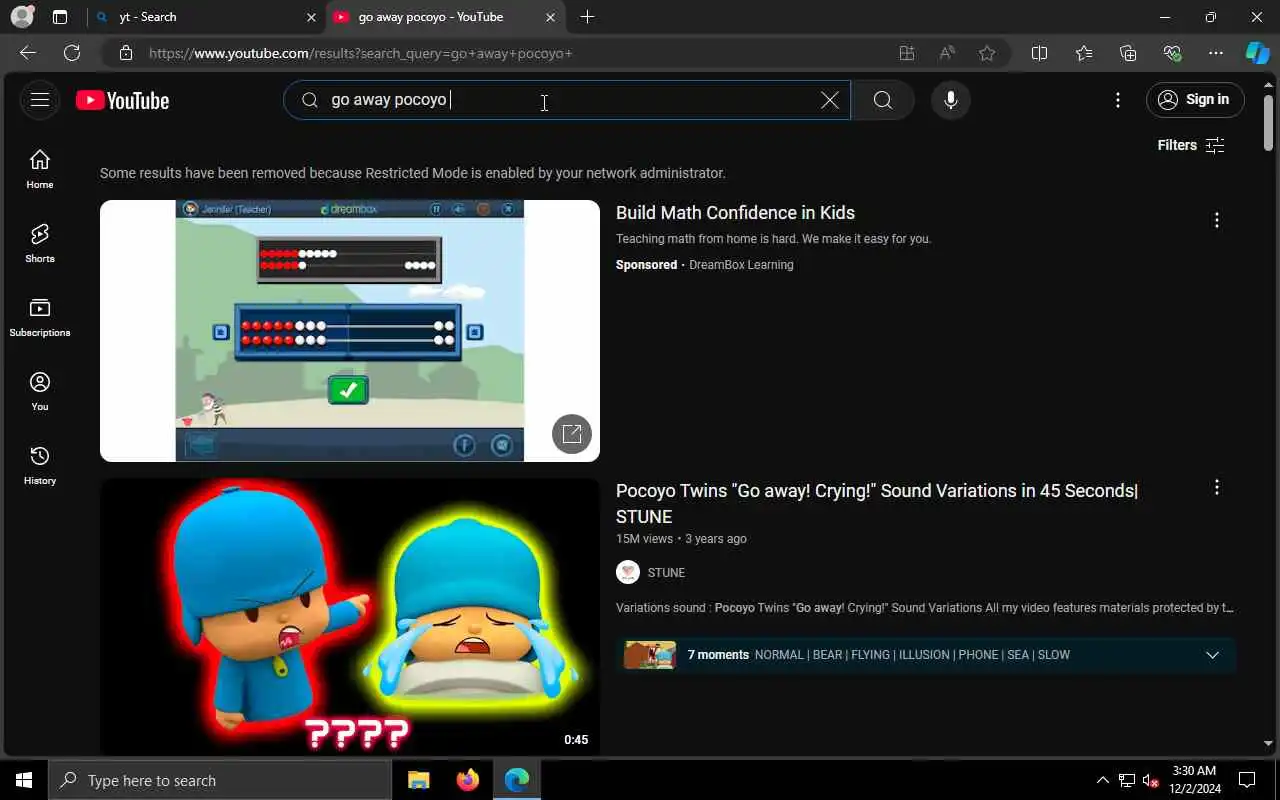Click the browser address bar URL
1280x800 pixels.
coord(360,53)
